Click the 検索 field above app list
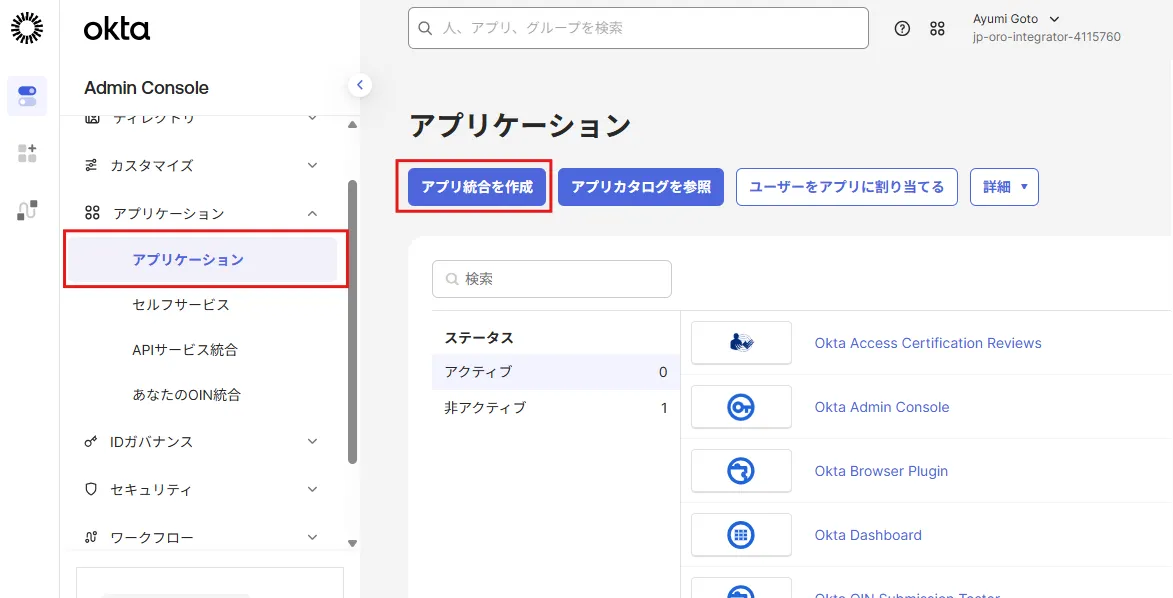1173x598 pixels. (x=552, y=279)
